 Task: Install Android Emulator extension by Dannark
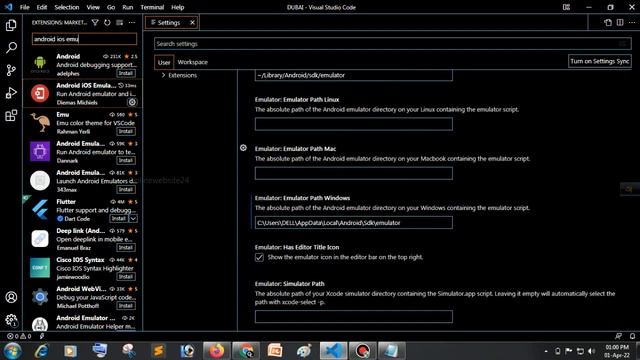pyautogui.click(x=126, y=160)
